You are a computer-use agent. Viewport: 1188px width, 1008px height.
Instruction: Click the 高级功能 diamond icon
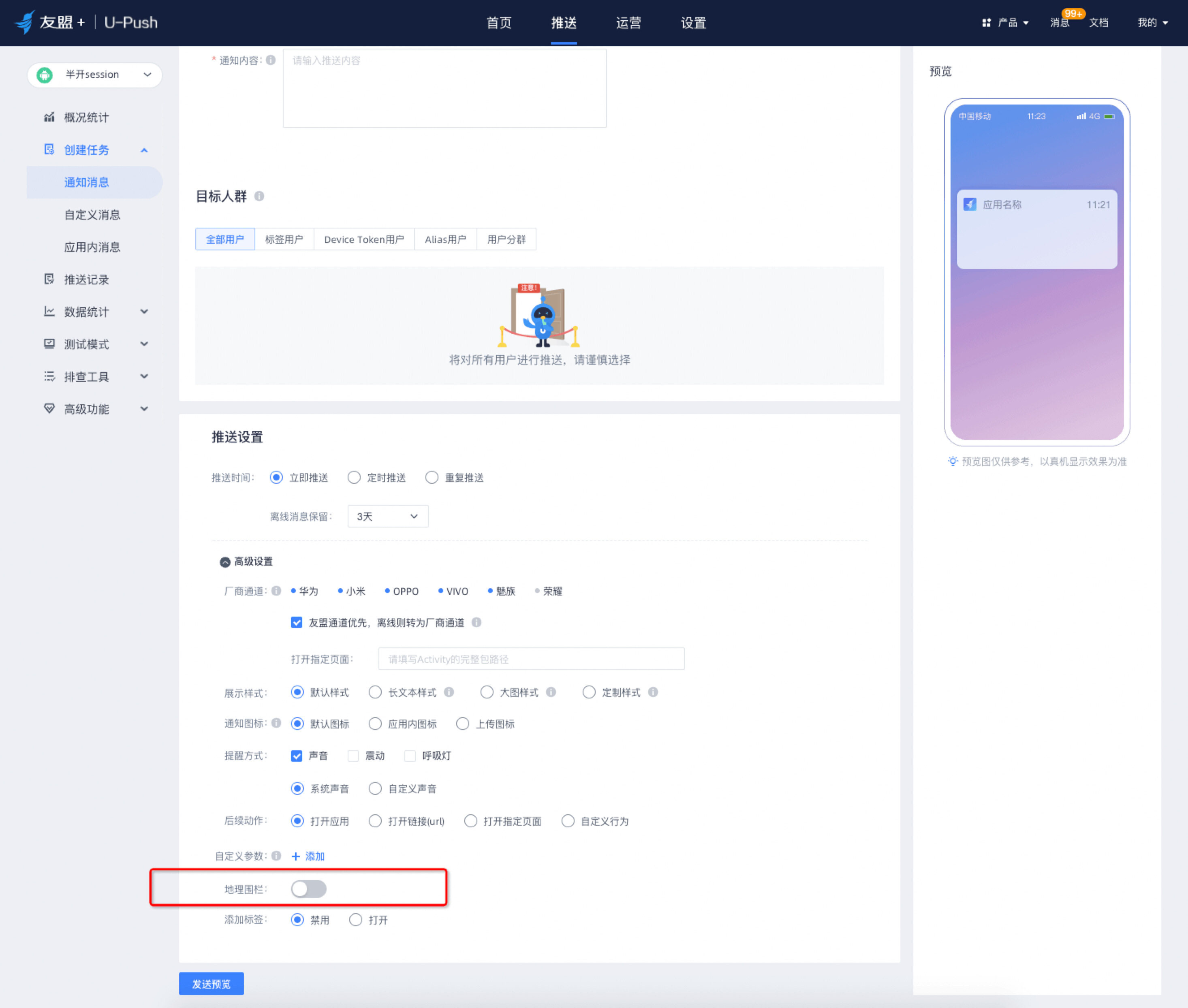[x=49, y=408]
